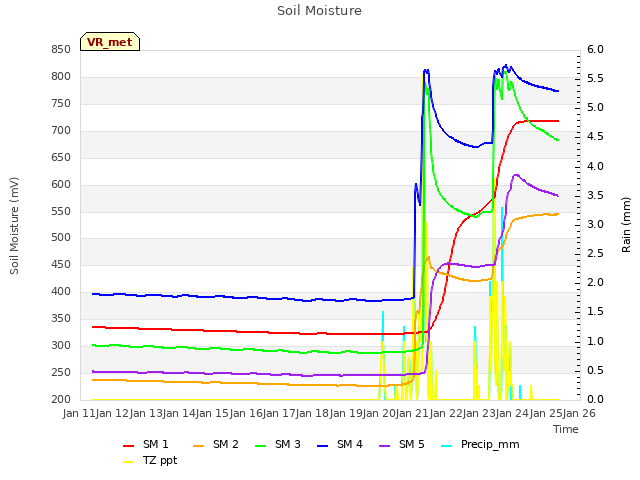640x480 pixels.
Task: Click the red SM 1 legend swatch
Action: click(129, 446)
